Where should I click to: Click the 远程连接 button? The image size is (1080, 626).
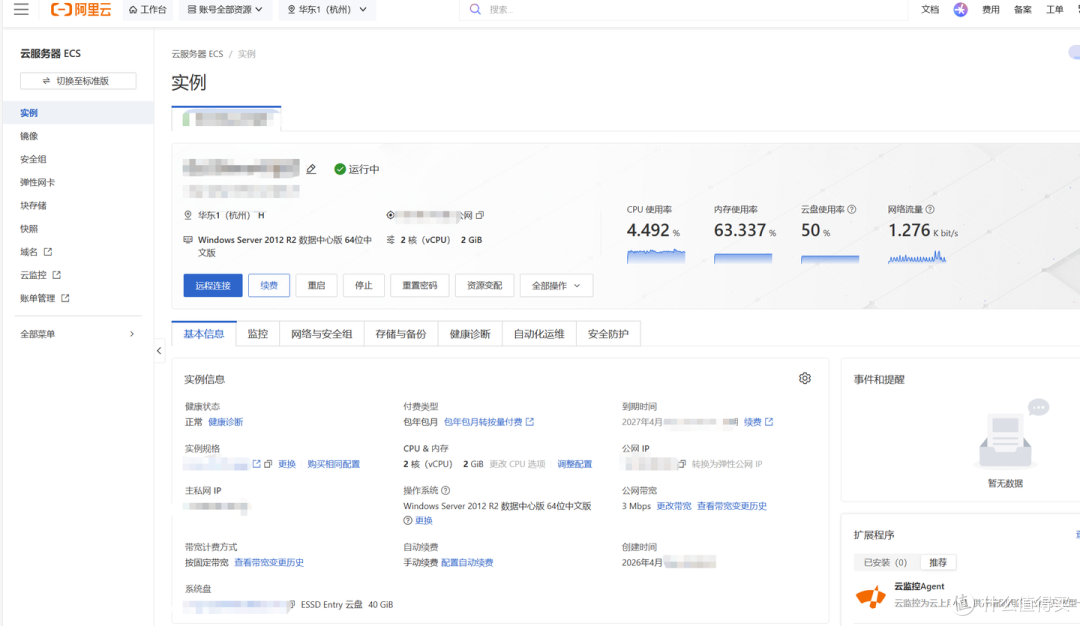[x=213, y=286]
